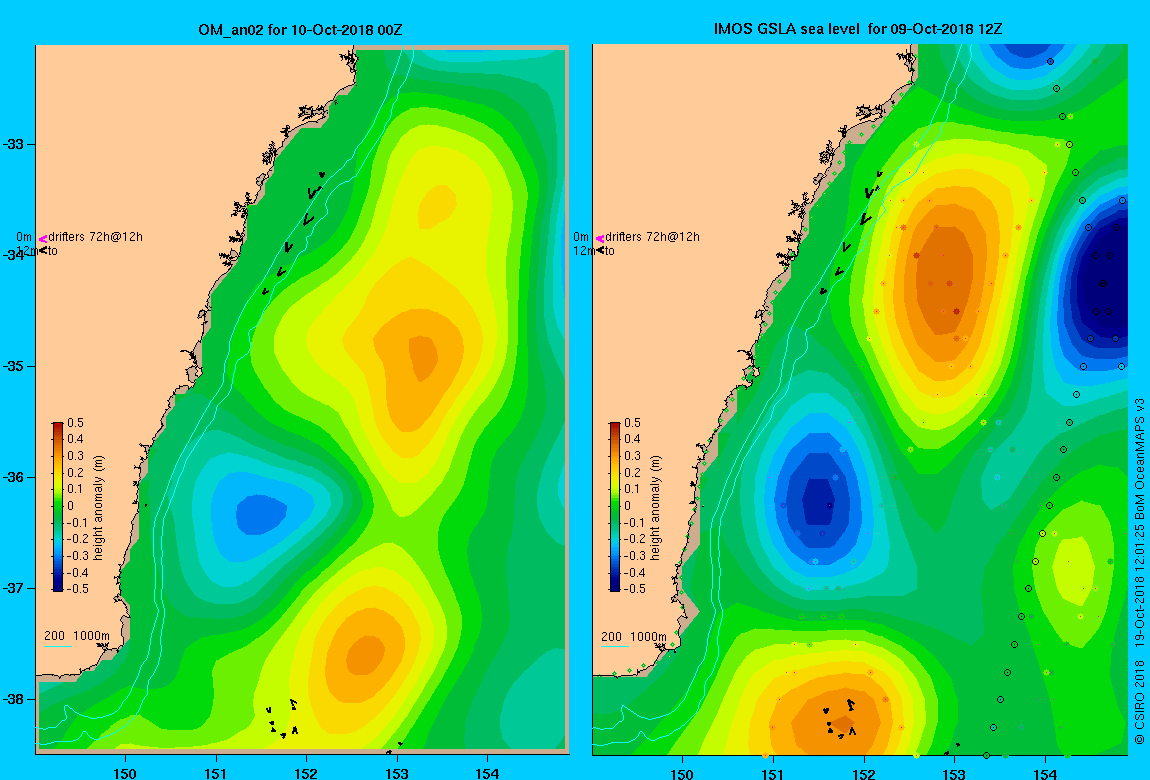Screen dimensions: 1150x780
Task: Select the -38 latitude label
Action: pyautogui.click(x=13, y=699)
